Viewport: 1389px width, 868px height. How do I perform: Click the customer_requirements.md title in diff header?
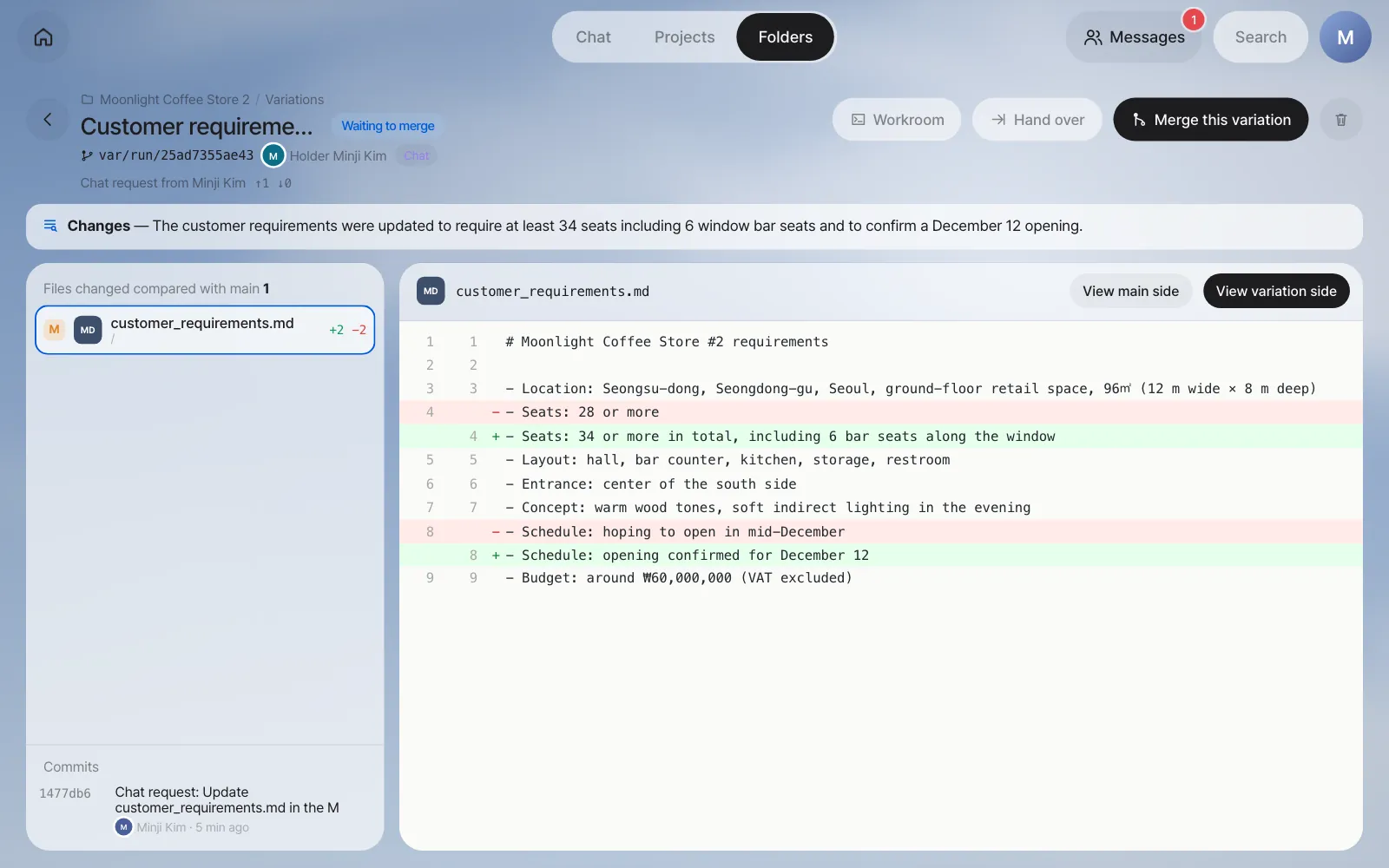[x=552, y=292]
